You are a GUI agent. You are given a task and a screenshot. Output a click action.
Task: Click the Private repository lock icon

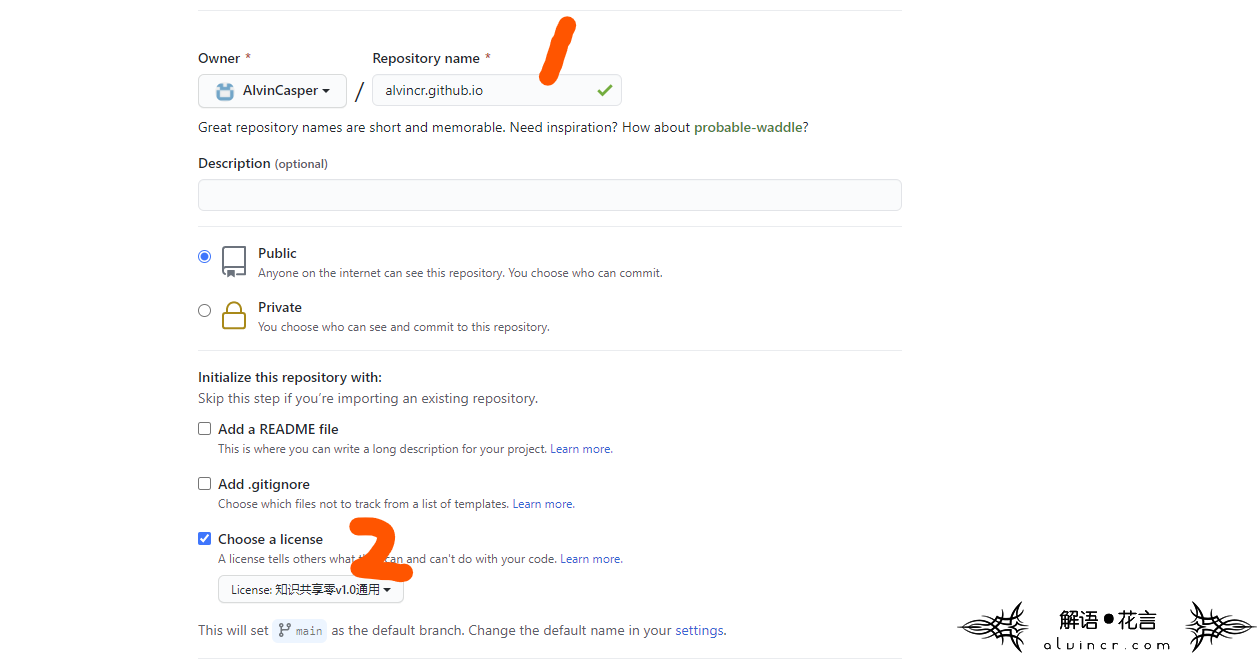coord(233,316)
